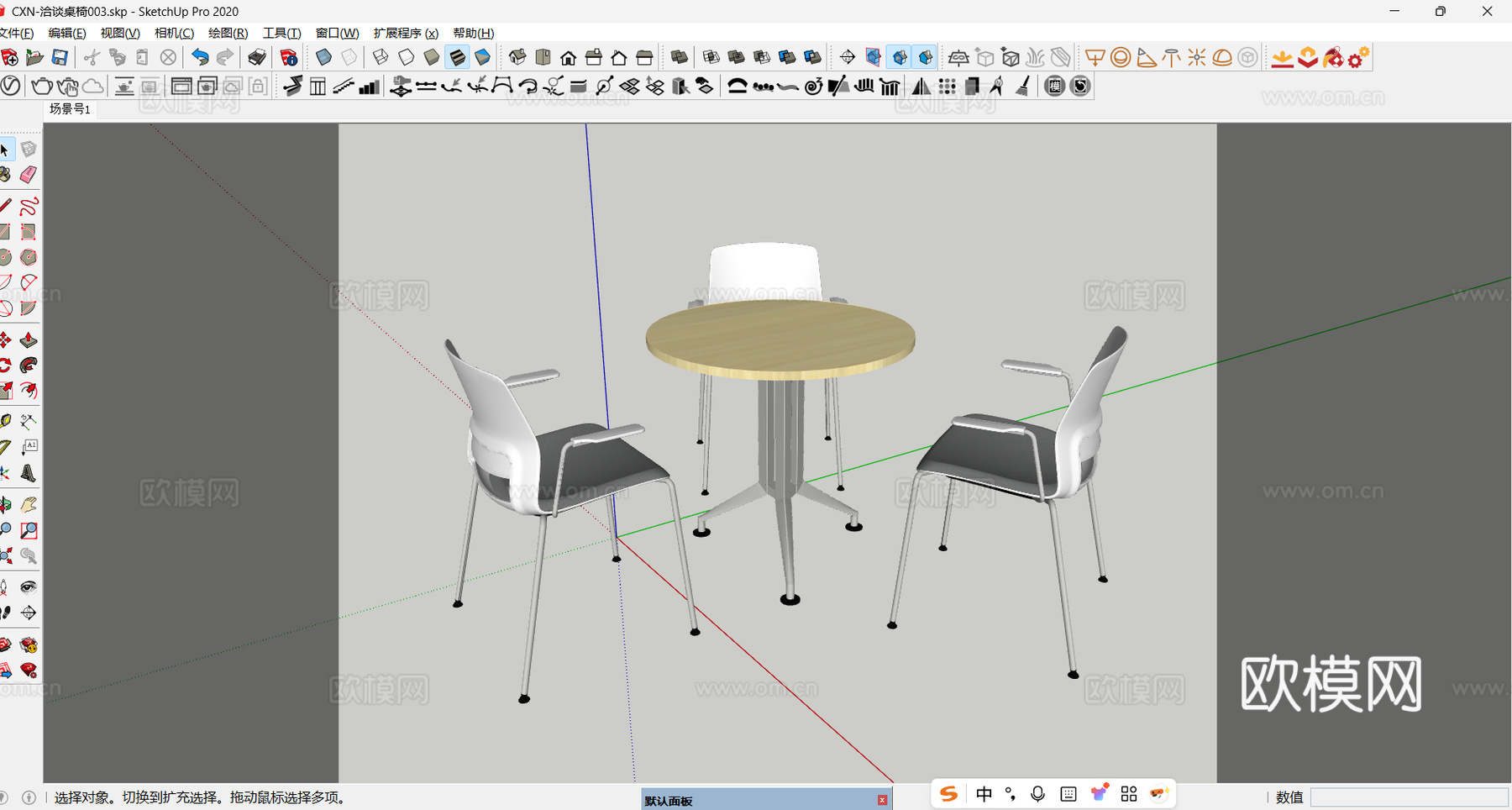This screenshot has width=1512, height=810.
Task: Toggle Display Section Fill
Action: pyautogui.click(x=925, y=57)
